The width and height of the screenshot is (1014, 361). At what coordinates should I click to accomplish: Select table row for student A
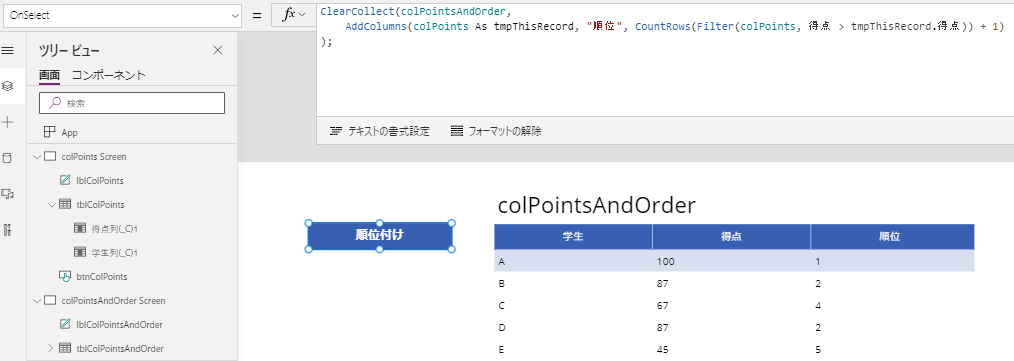point(734,261)
